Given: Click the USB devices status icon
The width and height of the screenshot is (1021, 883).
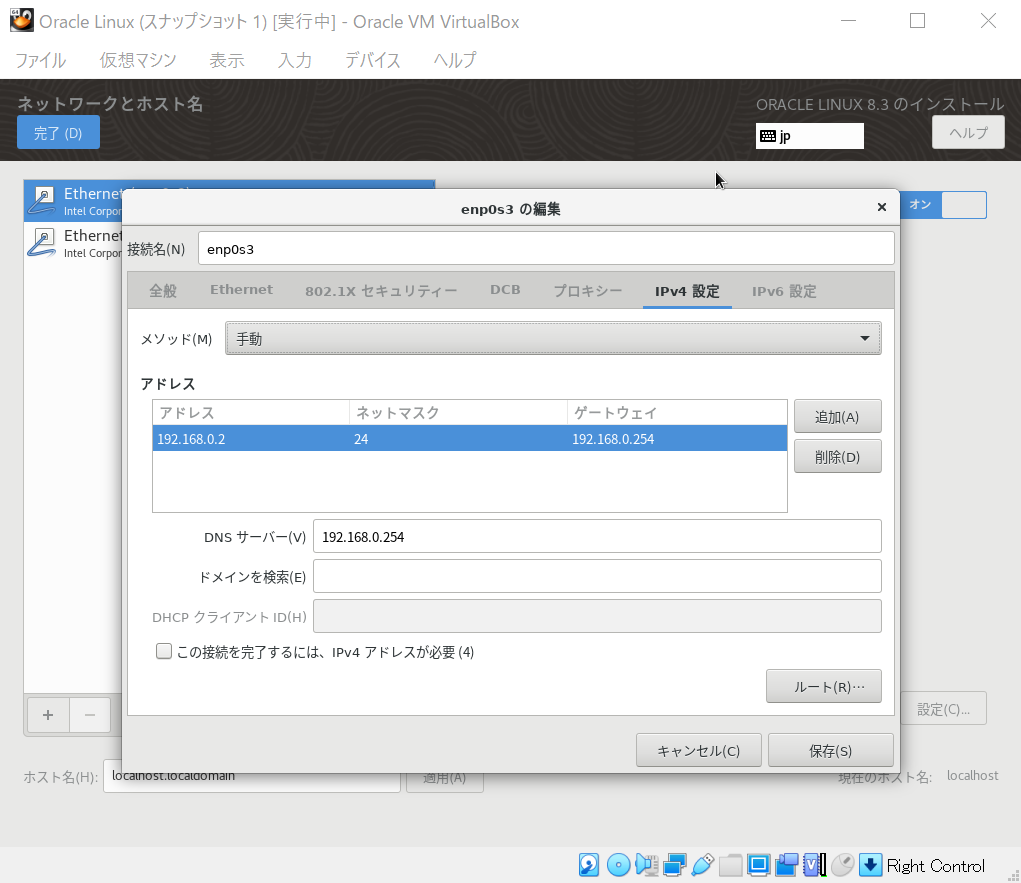Looking at the screenshot, I should [x=703, y=865].
